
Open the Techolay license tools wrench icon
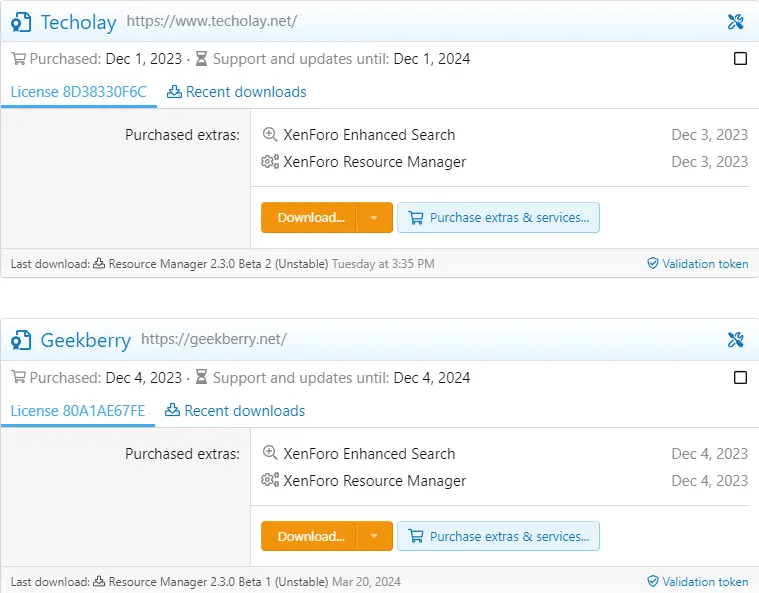(x=735, y=22)
